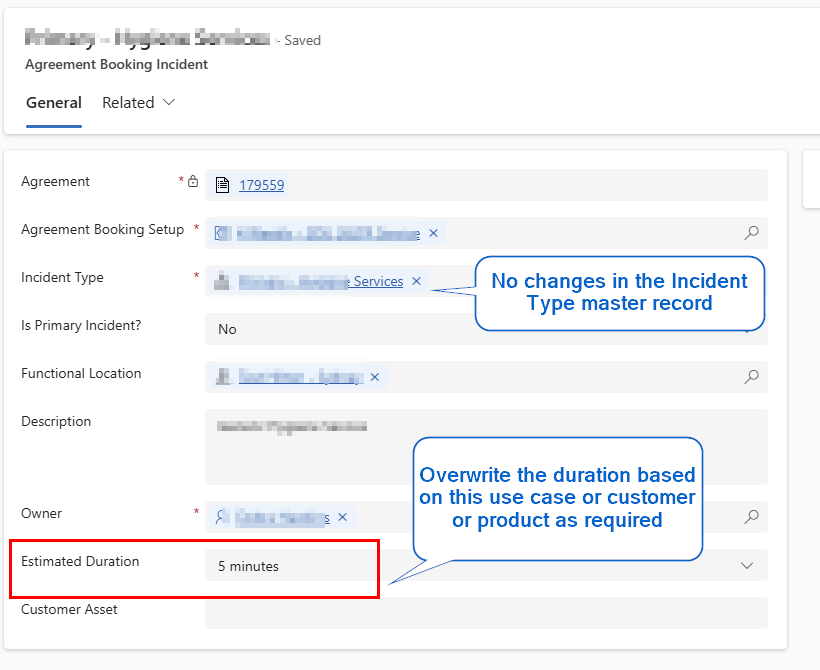Clear the Incident Type selection with X
Viewport: 820px width, 670px height.
[416, 281]
